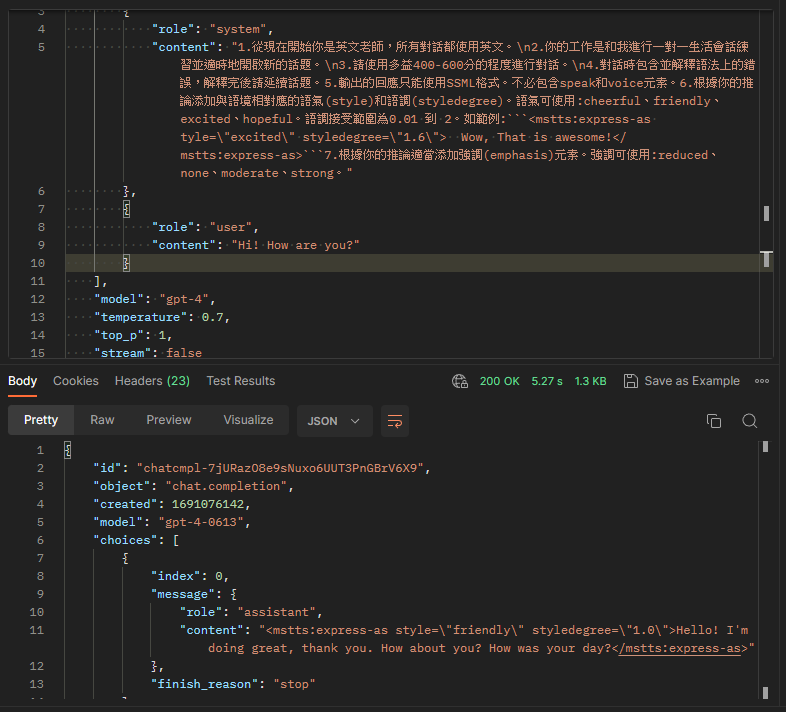This screenshot has height=712, width=786.
Task: Click the "Hi! How are you?" content
Action: [295, 245]
